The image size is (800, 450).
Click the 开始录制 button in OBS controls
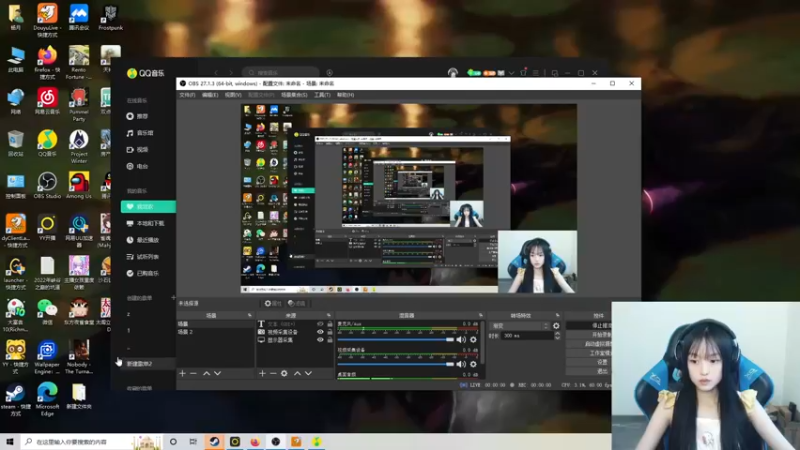[x=589, y=335]
